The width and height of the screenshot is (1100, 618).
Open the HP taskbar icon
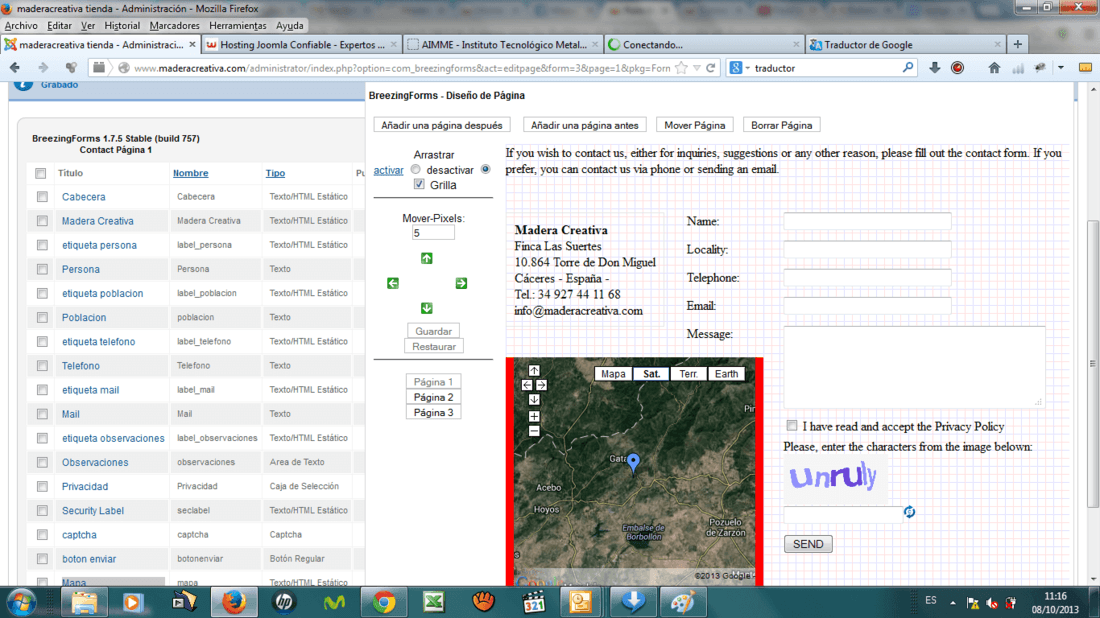pos(284,602)
